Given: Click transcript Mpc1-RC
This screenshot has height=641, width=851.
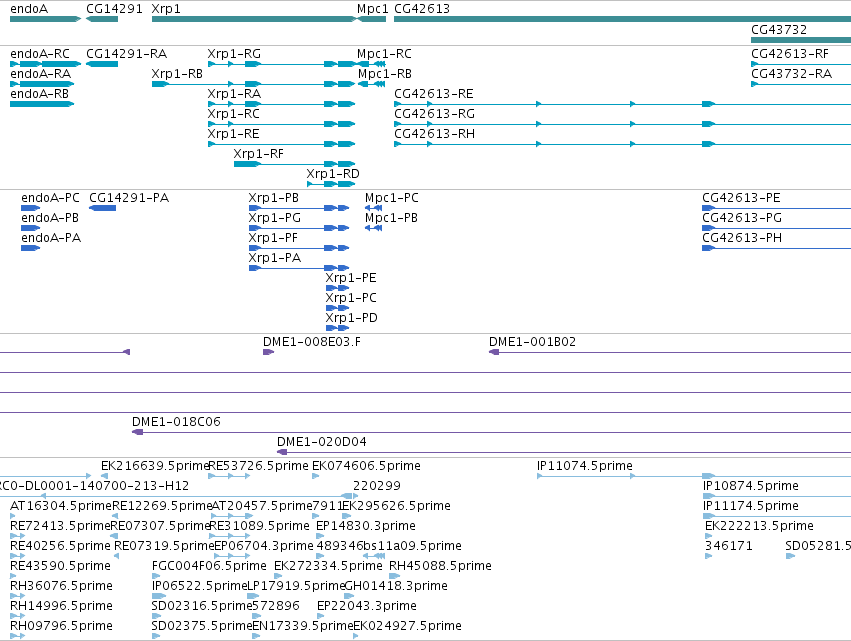Looking at the screenshot, I should click(372, 64).
